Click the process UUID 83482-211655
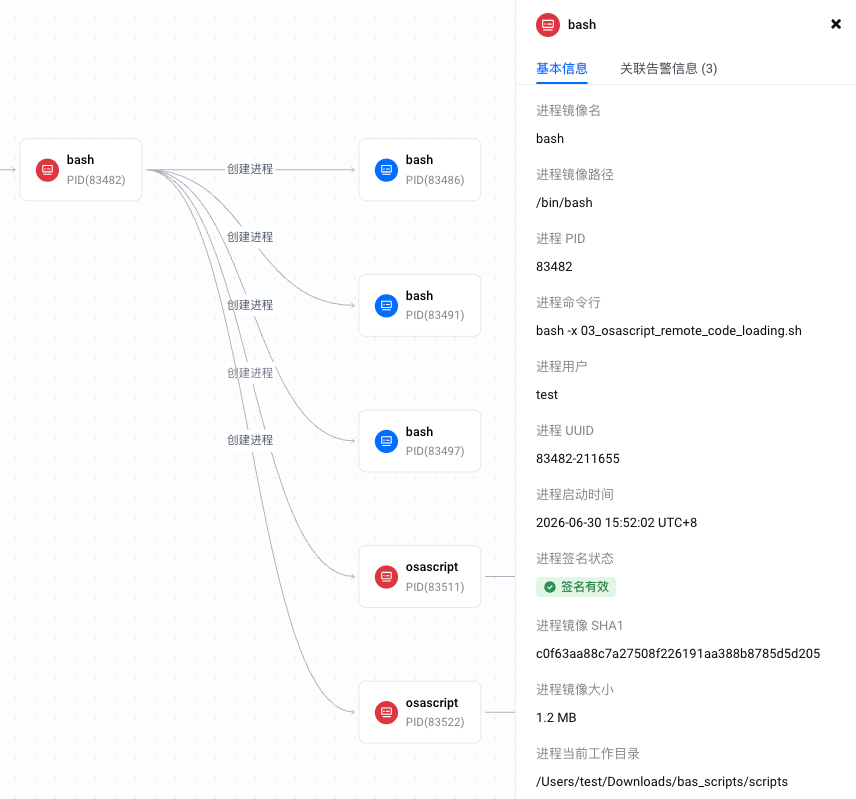Viewport: 856px width, 799px height. tap(578, 458)
